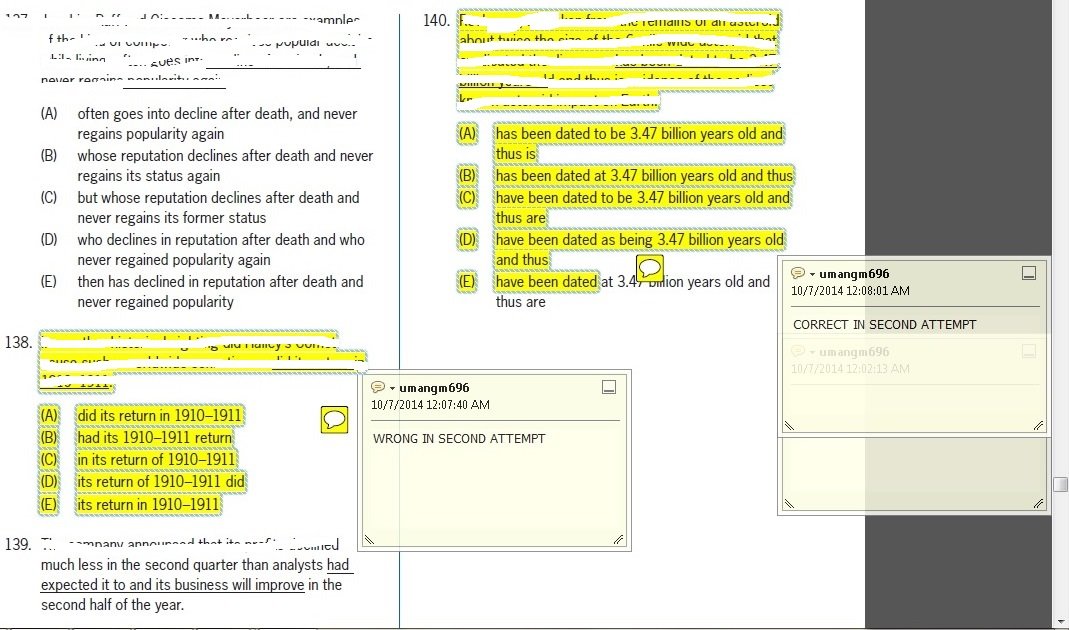
Task: Click the comment bubble icon in the 'CORRECT IN SECOND ATTEMPT' note header
Action: coord(797,274)
